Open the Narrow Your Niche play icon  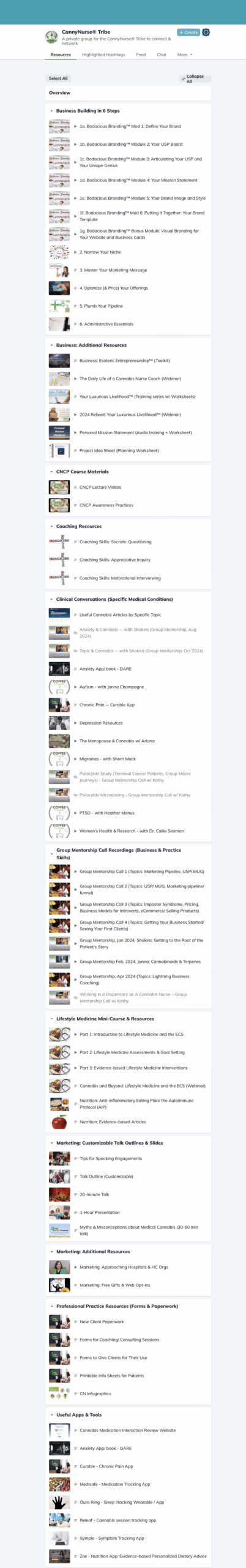tap(75, 252)
